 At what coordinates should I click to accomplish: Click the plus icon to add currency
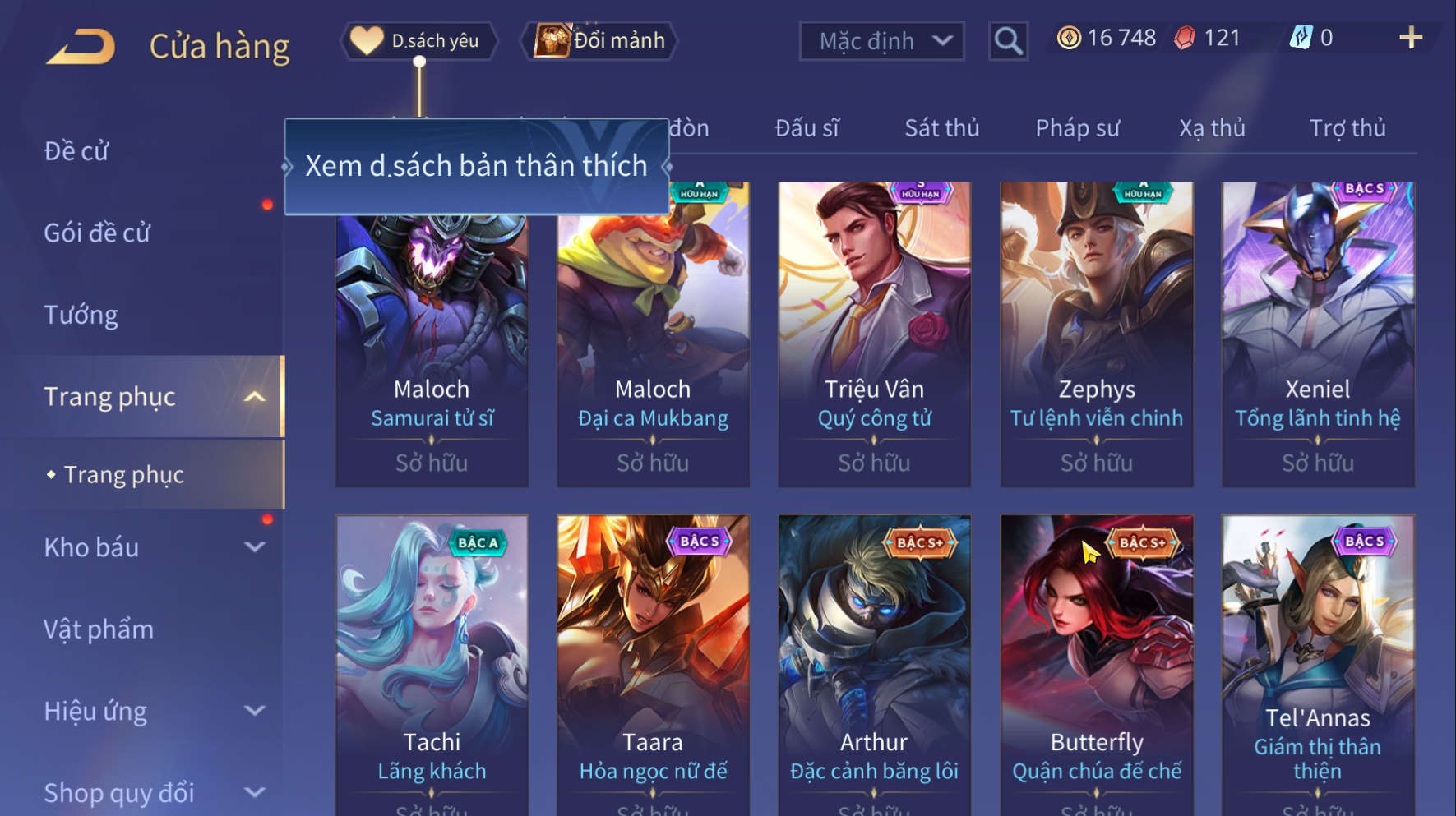1411,38
